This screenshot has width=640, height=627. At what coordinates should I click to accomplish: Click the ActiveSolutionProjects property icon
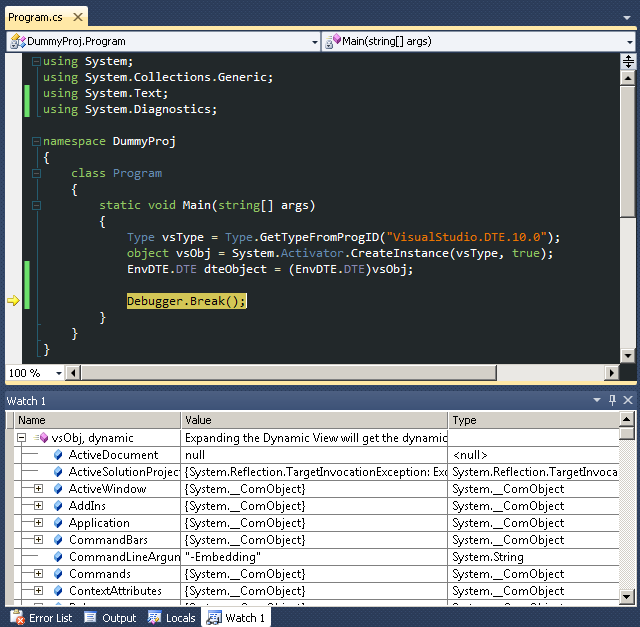tap(58, 472)
